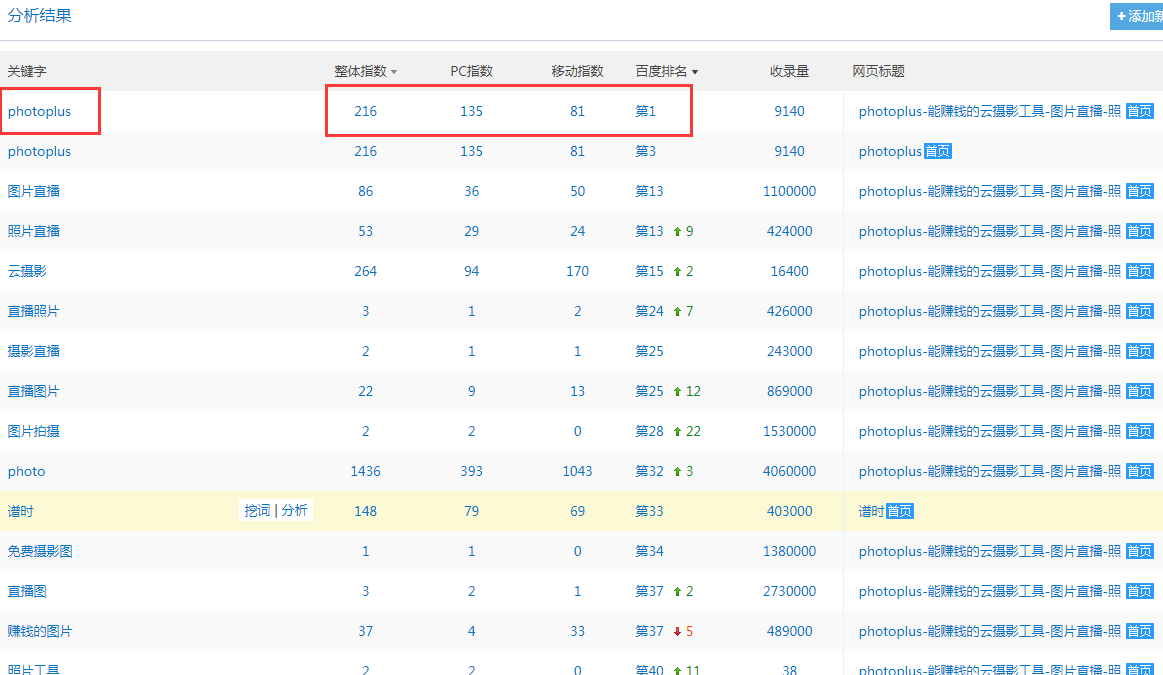
Task: Select 收录量 value 1100000
Action: coord(789,191)
